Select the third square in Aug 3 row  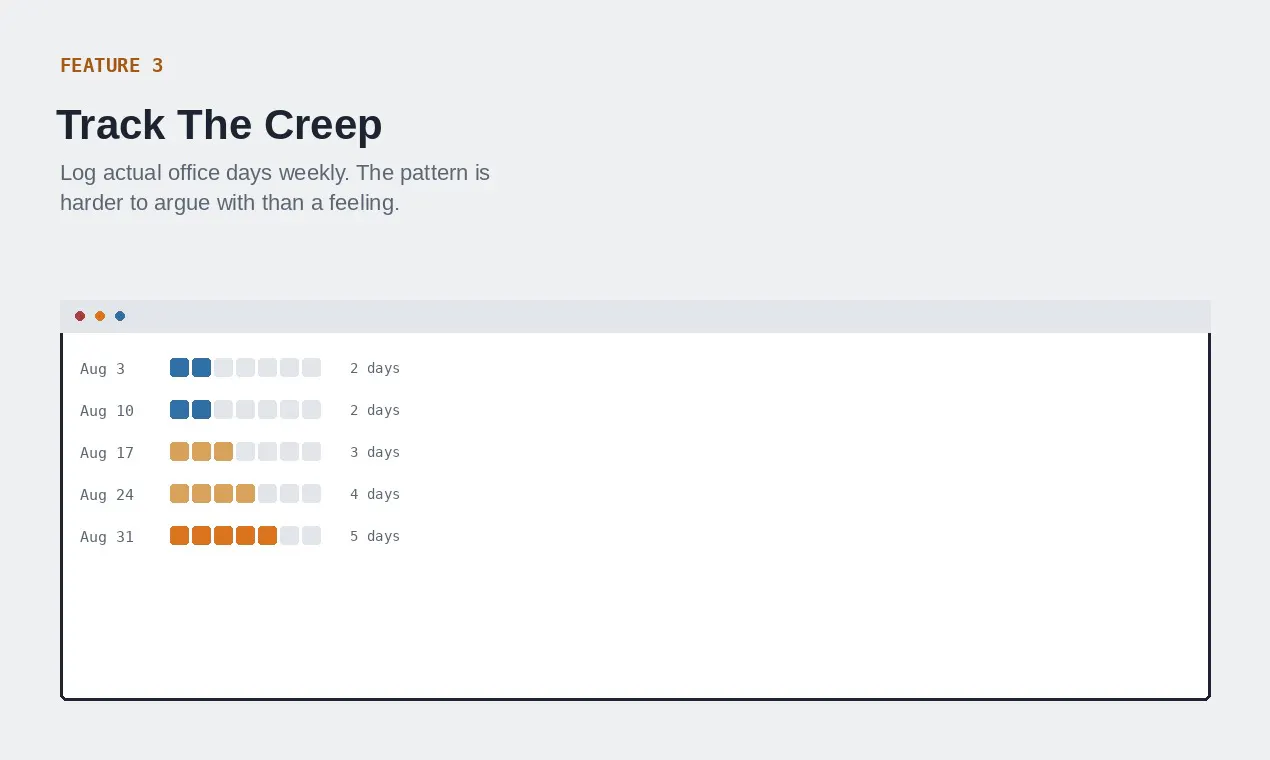[x=224, y=368]
